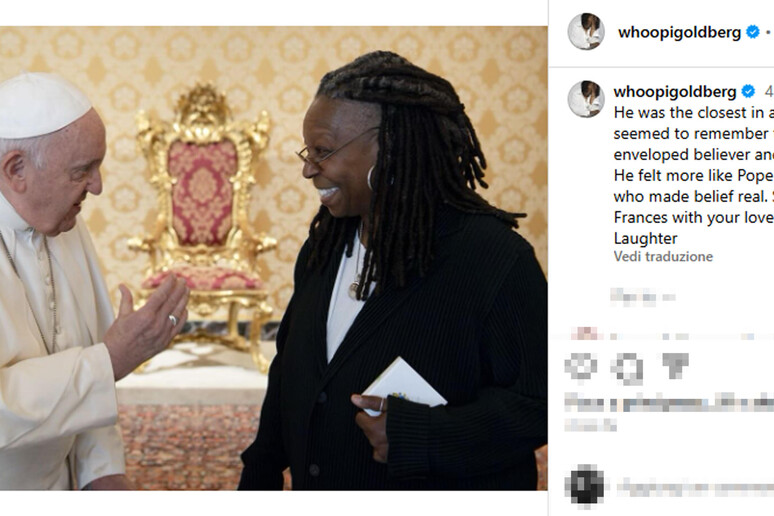Click the dot after header verified badge

pyautogui.click(x=768, y=33)
